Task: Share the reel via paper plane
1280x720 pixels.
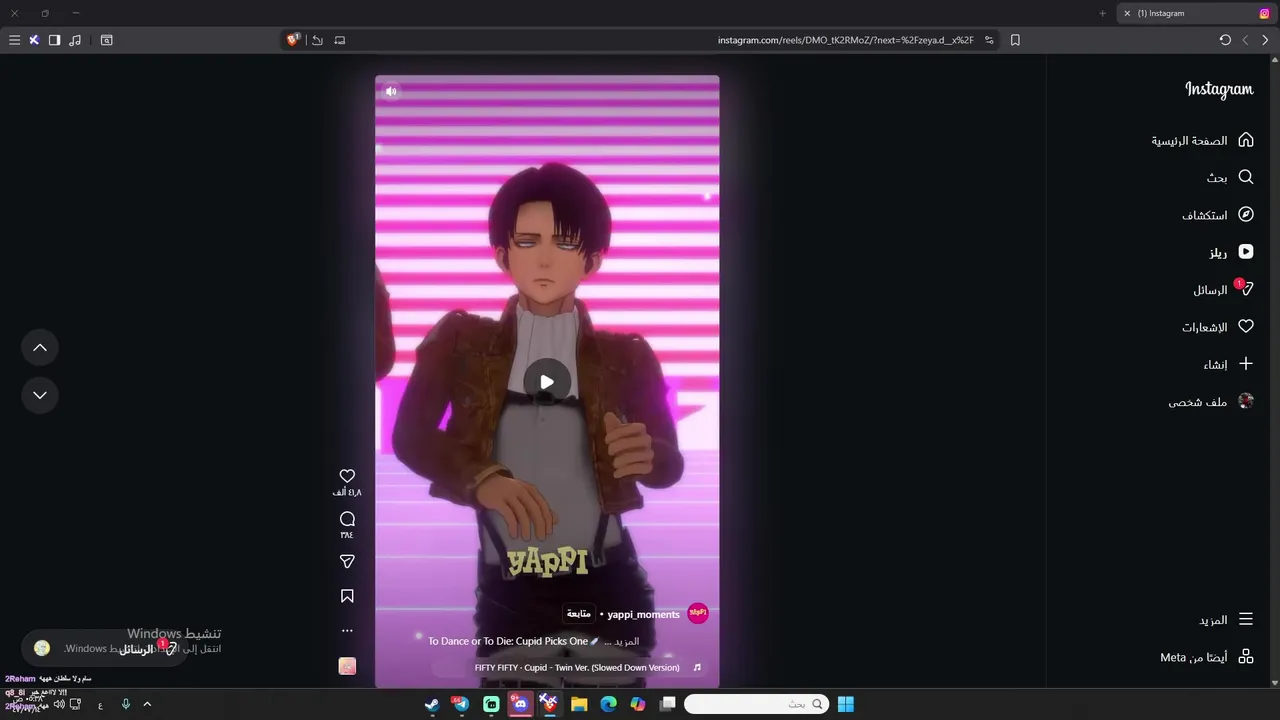Action: pyautogui.click(x=347, y=562)
